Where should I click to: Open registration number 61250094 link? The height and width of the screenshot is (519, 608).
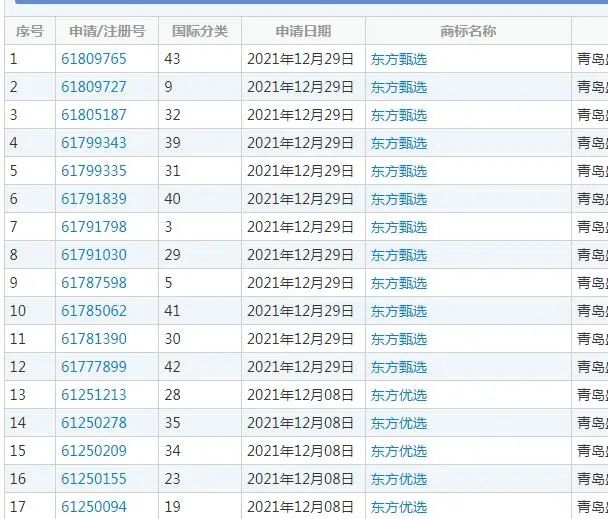(94, 507)
